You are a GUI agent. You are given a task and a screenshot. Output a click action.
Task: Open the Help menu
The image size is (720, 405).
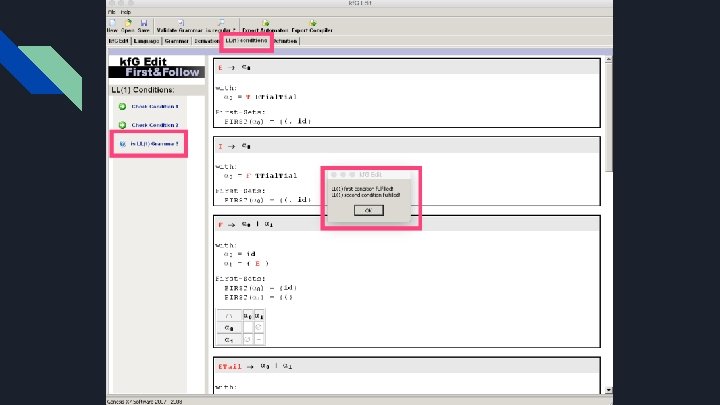coord(126,12)
